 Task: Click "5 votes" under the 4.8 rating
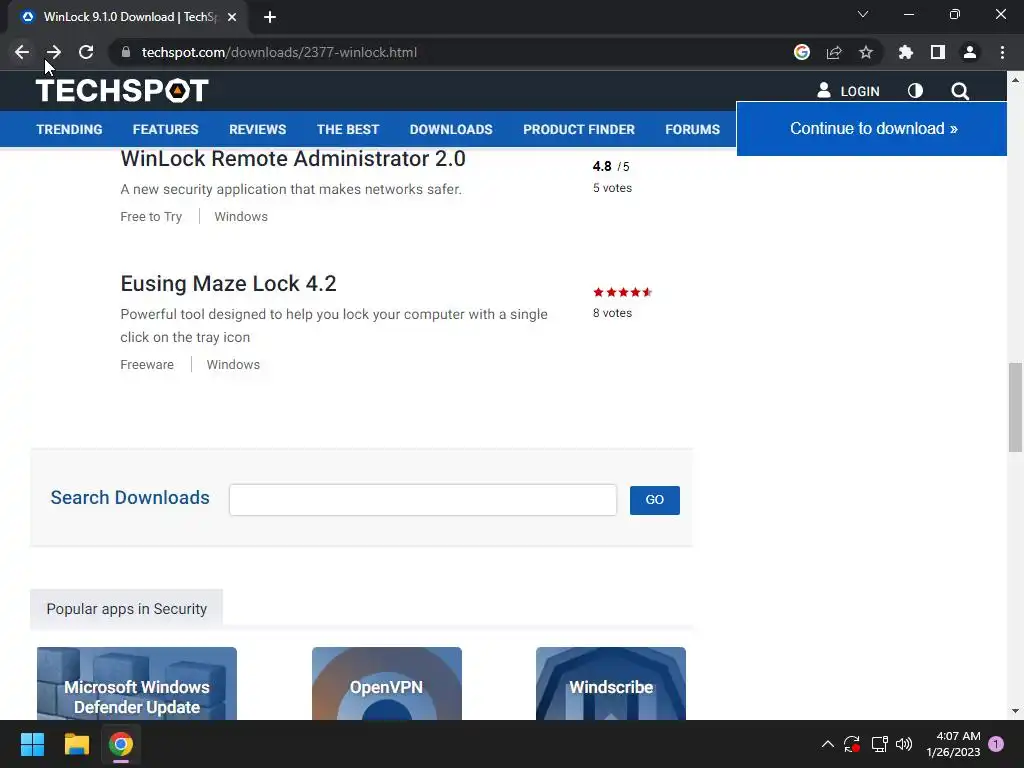(613, 188)
